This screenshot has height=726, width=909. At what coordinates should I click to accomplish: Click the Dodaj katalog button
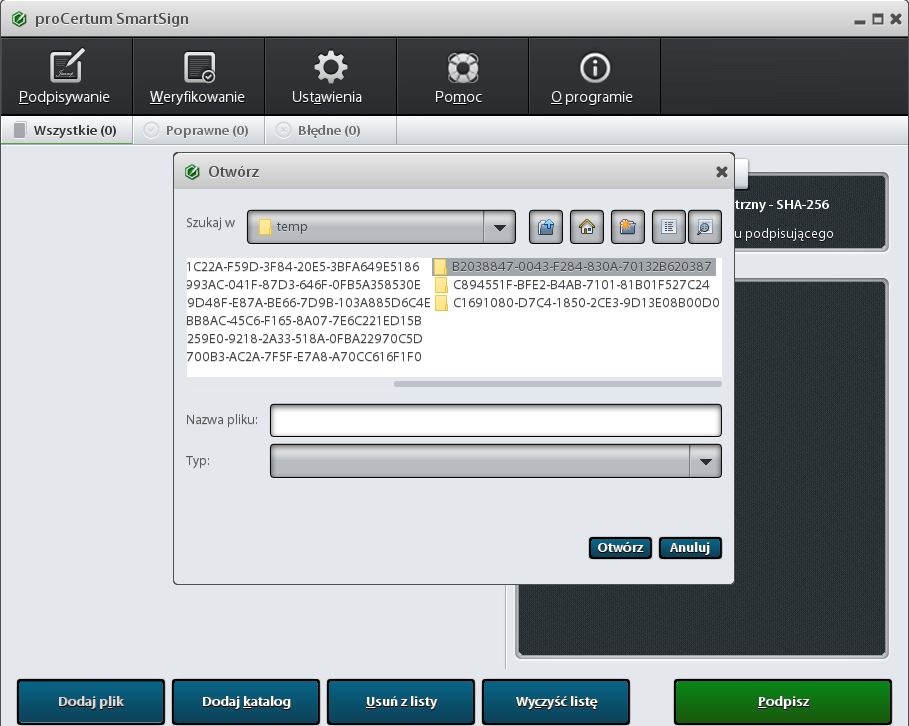click(x=246, y=702)
